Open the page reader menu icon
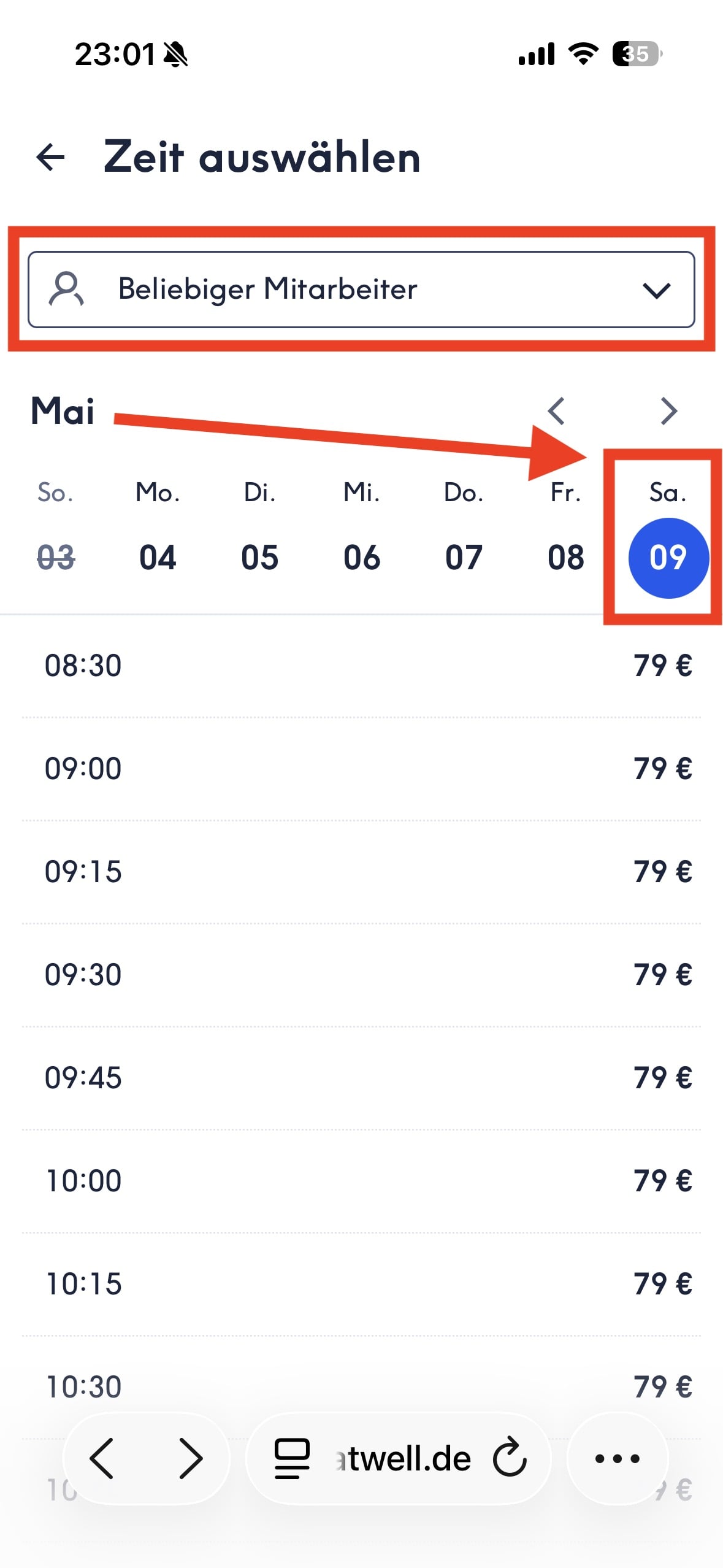 tap(292, 1458)
